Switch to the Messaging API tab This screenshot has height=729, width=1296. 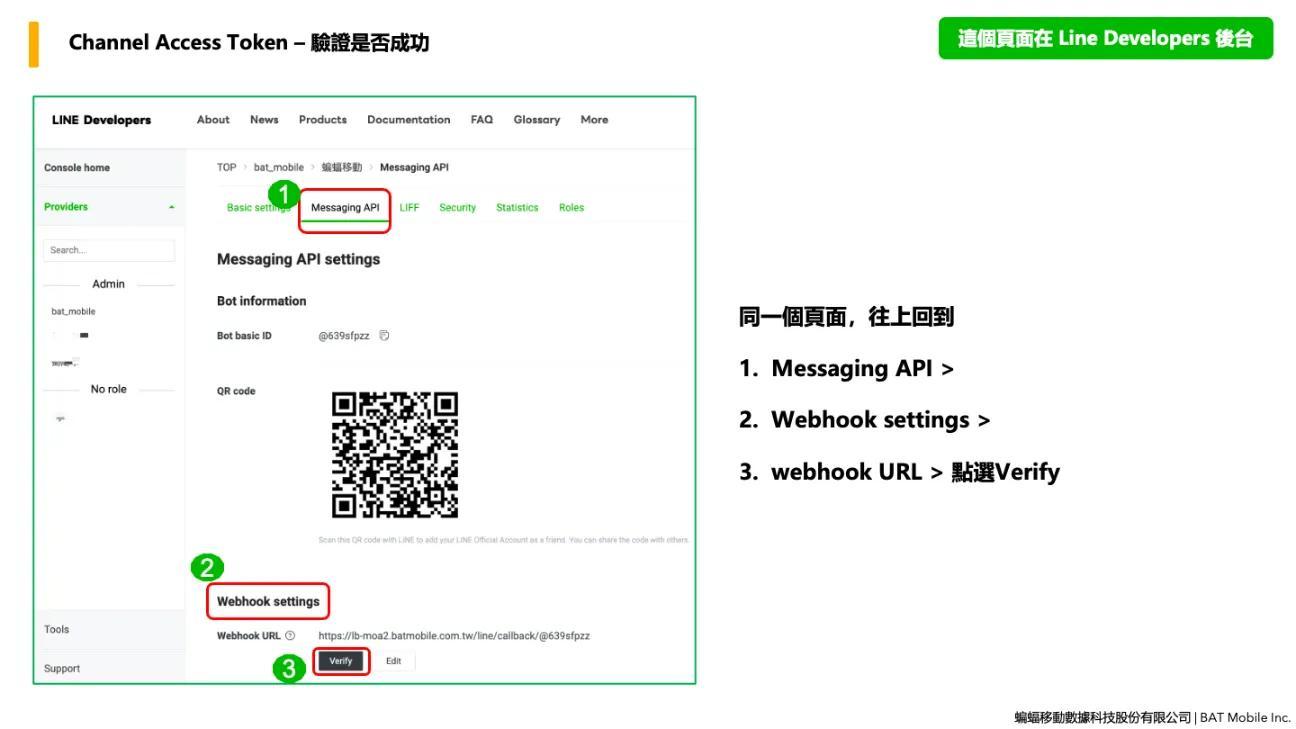click(345, 208)
